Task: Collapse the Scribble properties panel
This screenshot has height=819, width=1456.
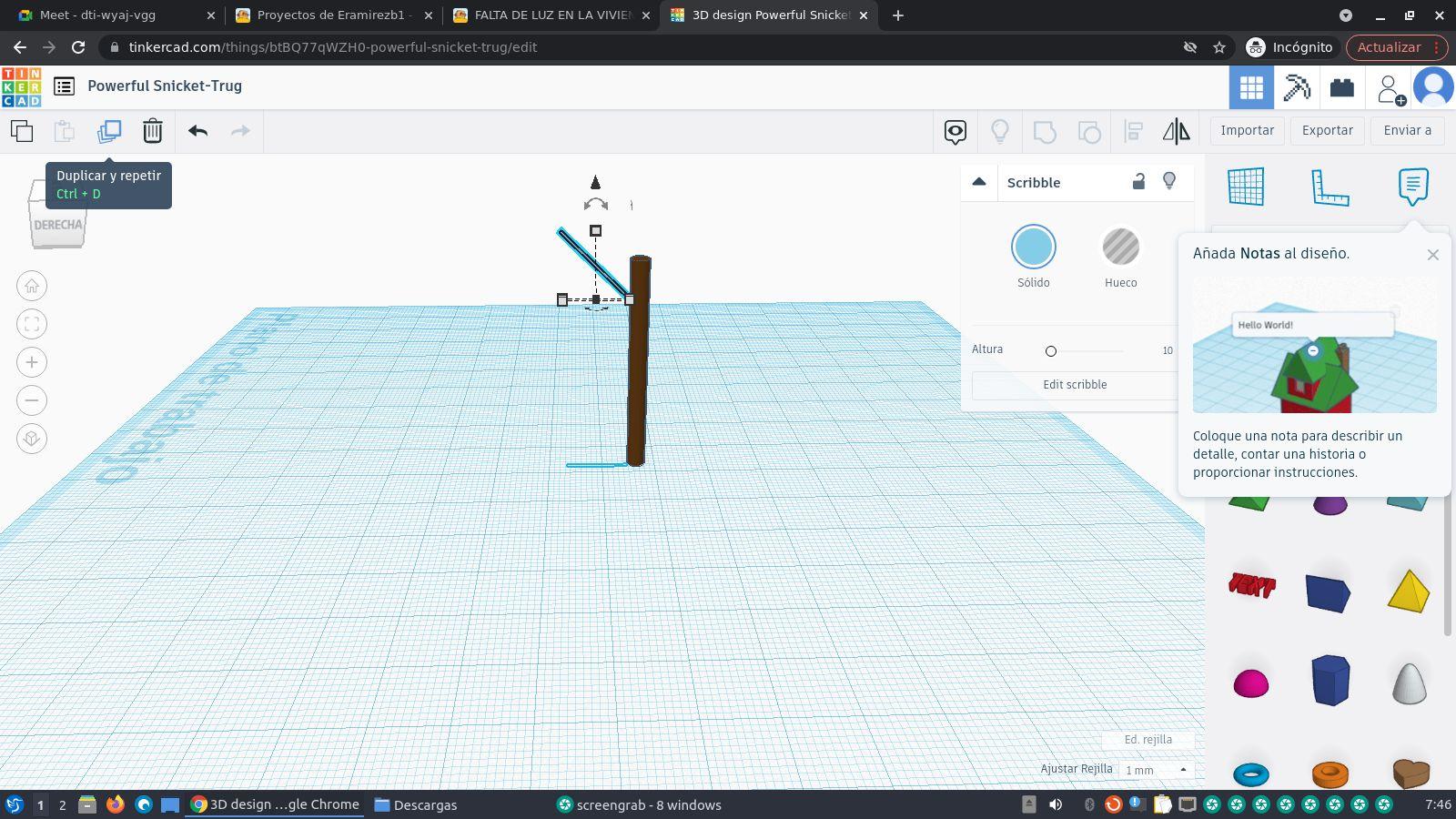Action: tap(979, 182)
